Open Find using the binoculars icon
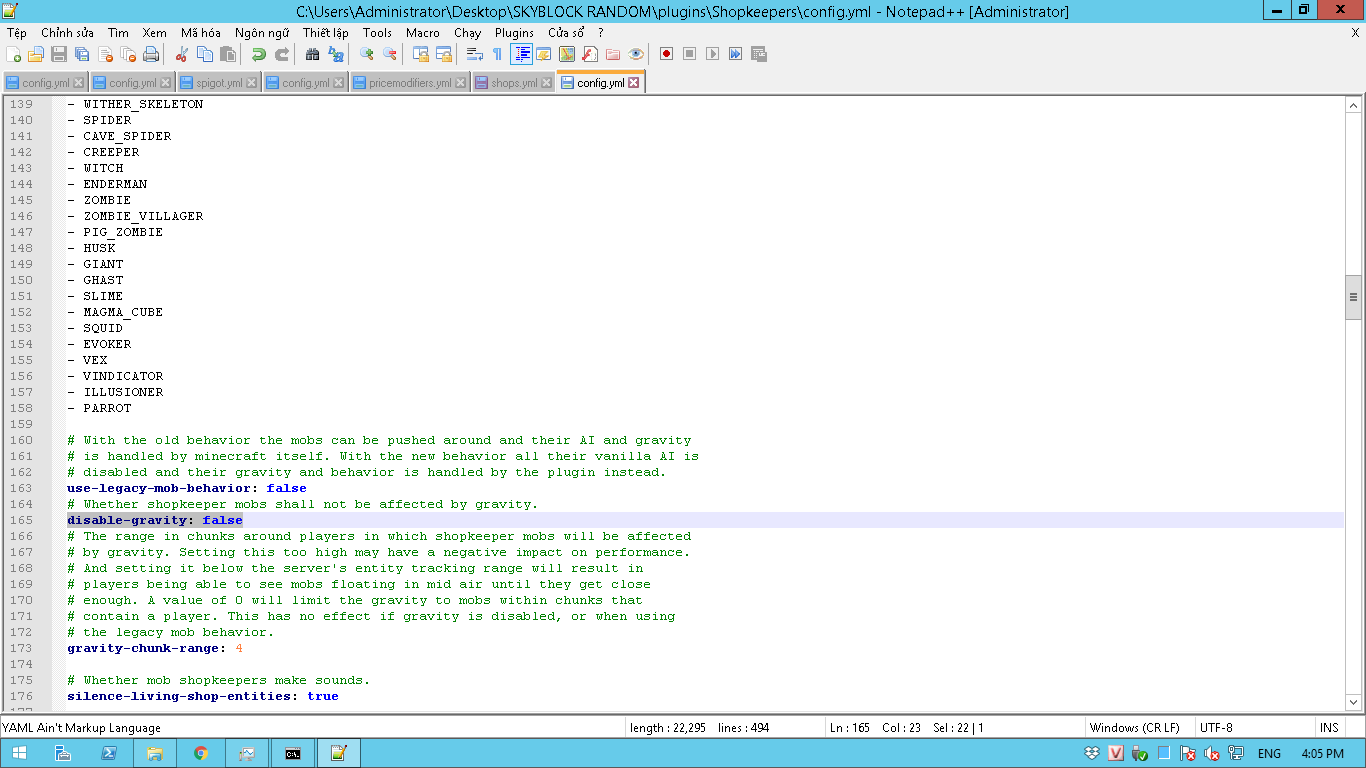 pos(312,54)
